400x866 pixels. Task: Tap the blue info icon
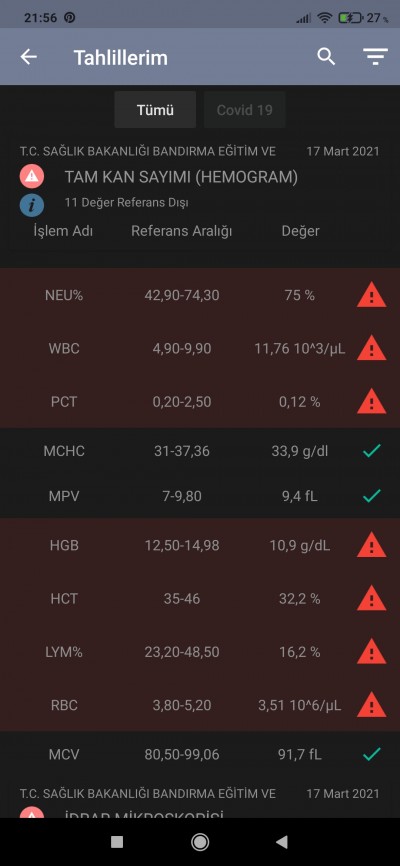32,205
